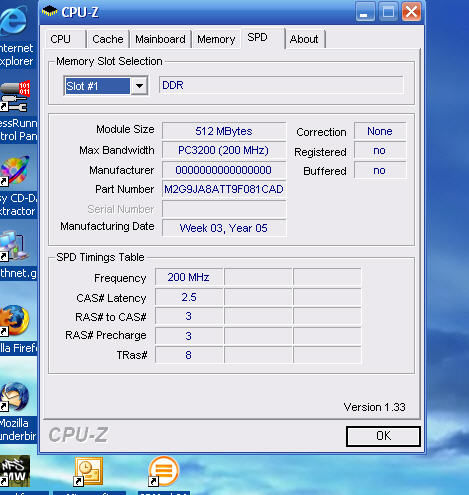Open the clock folder shortcut on desktop
This screenshot has height=495, width=469.
point(88,471)
